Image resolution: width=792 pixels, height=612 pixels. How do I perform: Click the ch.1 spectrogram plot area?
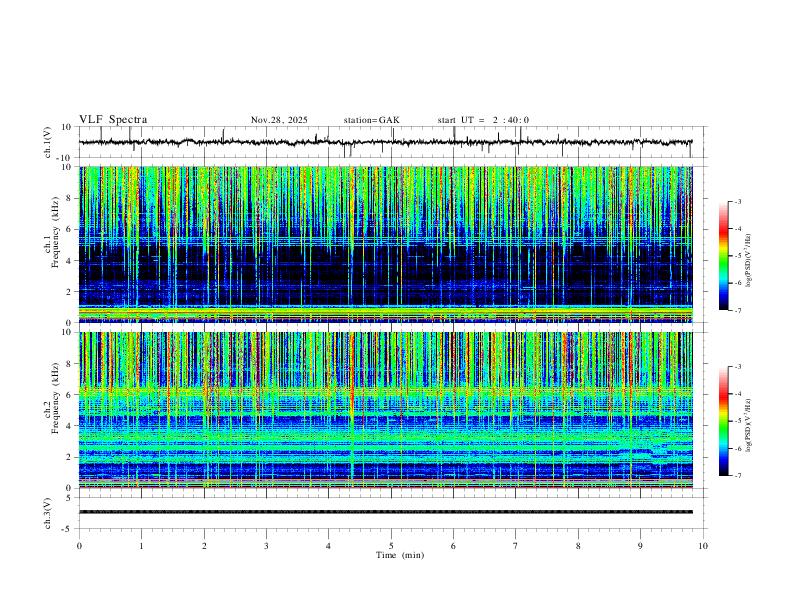coord(385,244)
